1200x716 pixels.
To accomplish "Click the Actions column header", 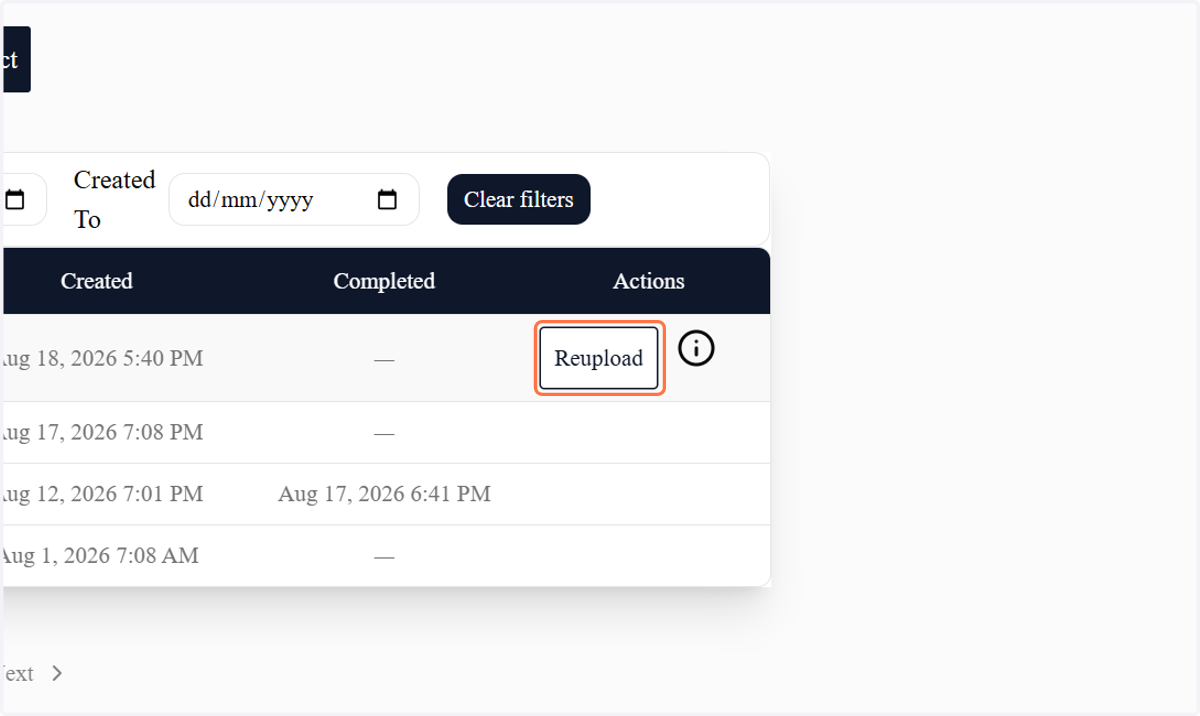I will pos(649,281).
